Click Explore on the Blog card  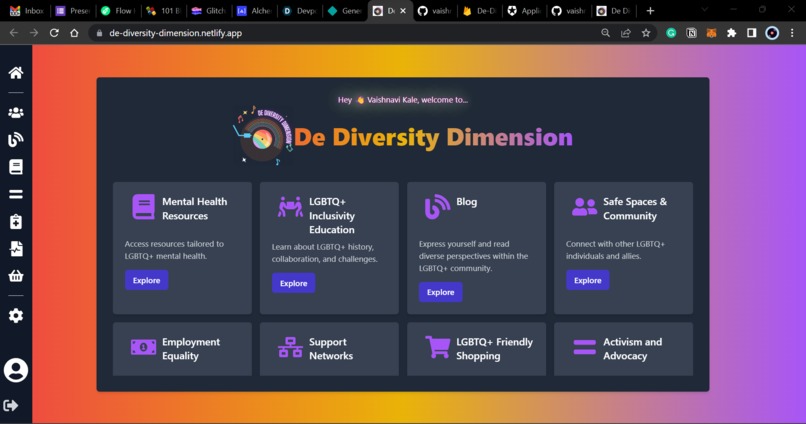[441, 292]
